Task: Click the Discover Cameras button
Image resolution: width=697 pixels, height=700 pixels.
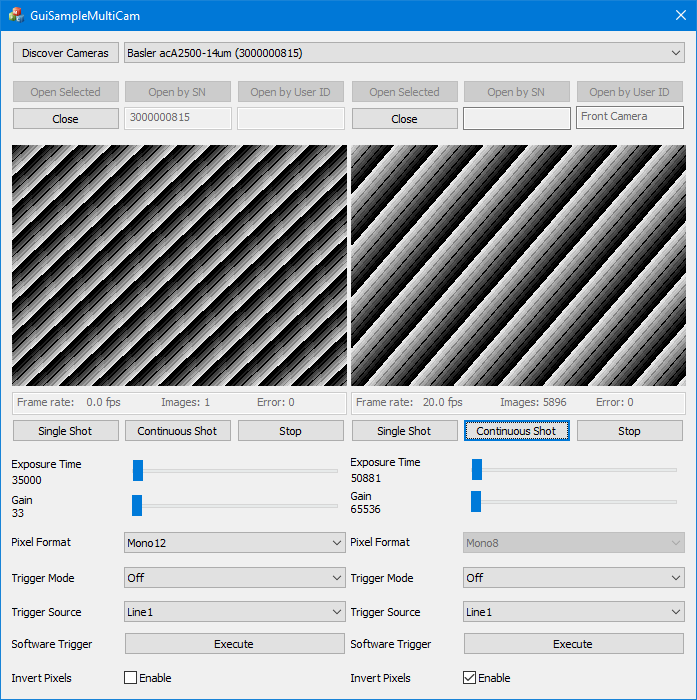Action: pos(66,53)
